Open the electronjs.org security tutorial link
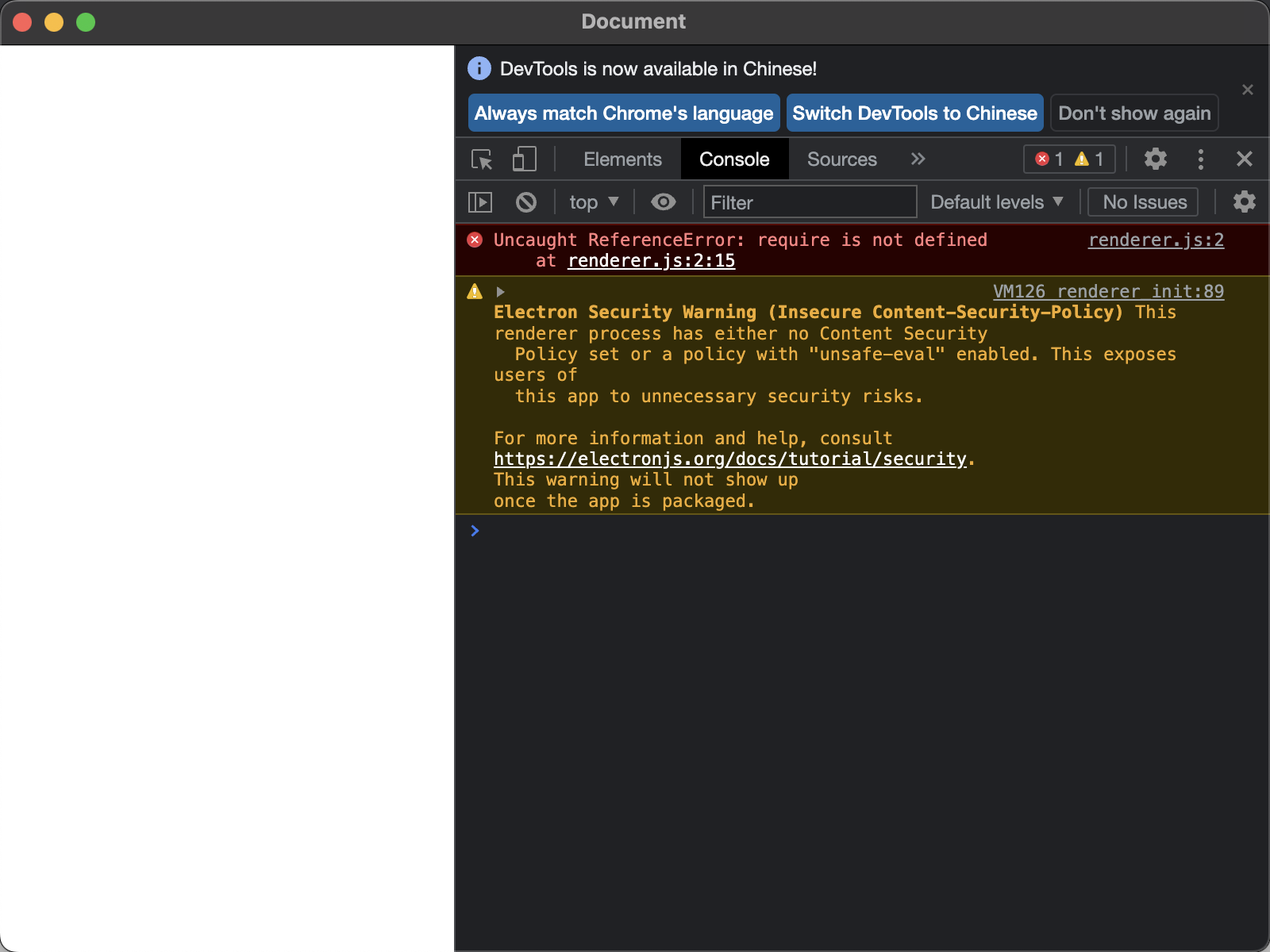 click(729, 459)
